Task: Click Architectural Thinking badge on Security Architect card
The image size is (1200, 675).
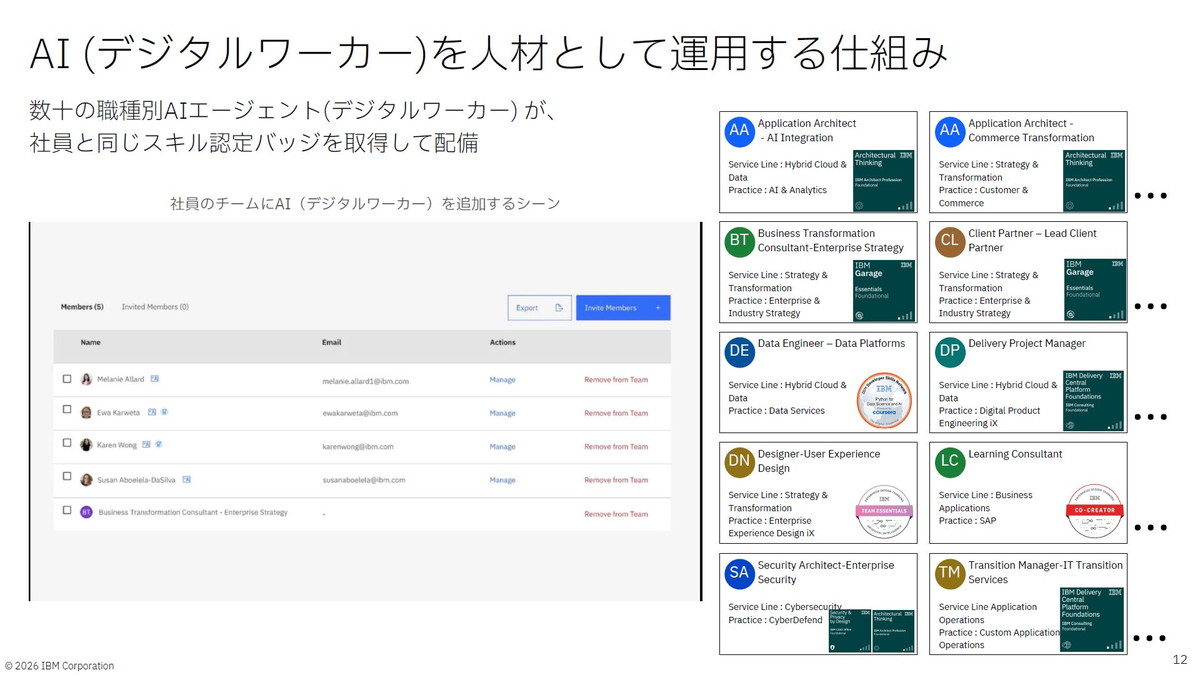Action: 893,631
